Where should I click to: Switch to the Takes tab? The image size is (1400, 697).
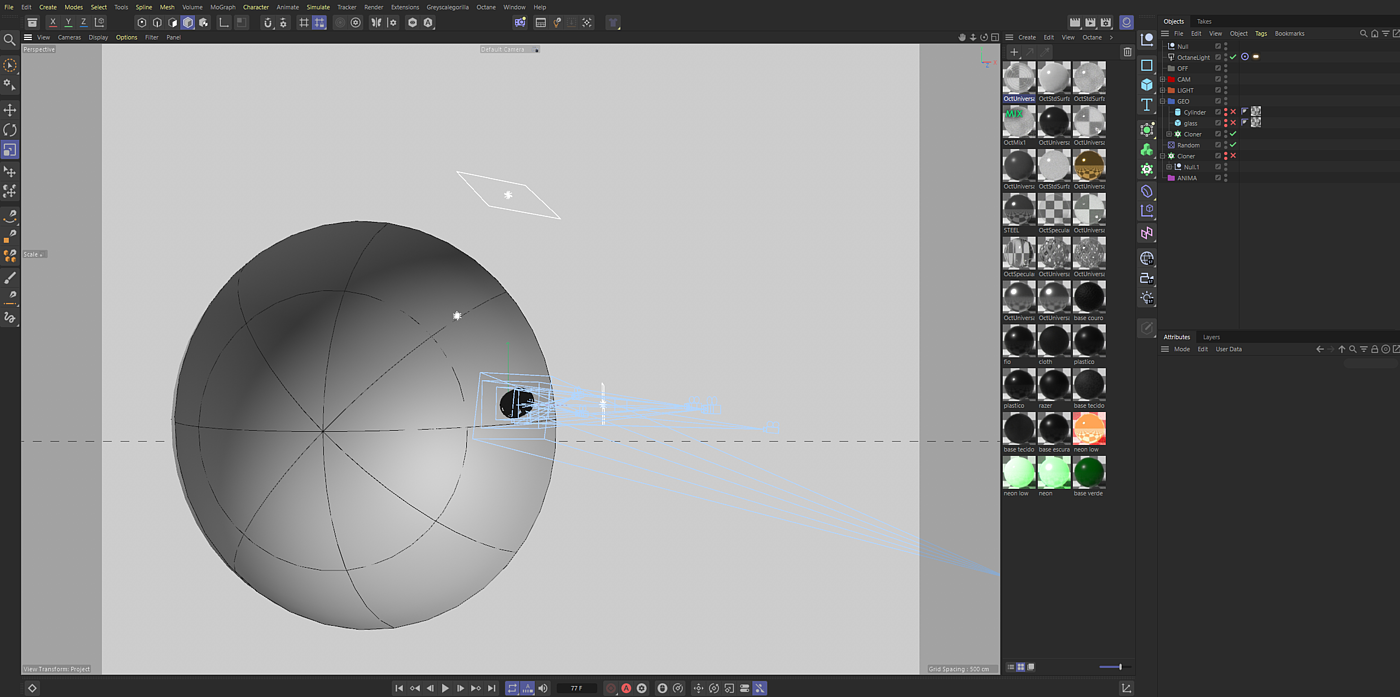click(1204, 21)
